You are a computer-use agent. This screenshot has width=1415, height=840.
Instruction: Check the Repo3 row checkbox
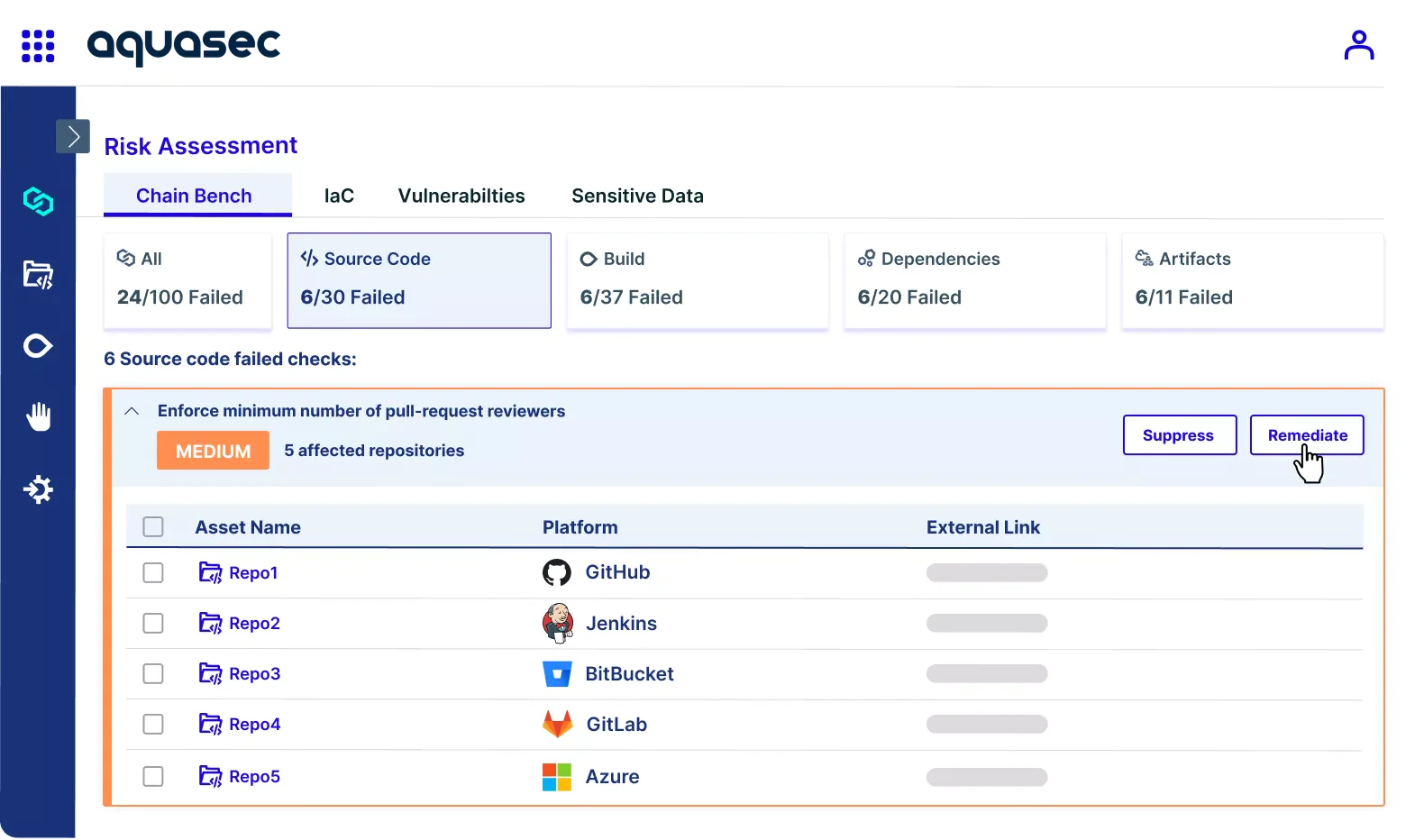tap(153, 673)
